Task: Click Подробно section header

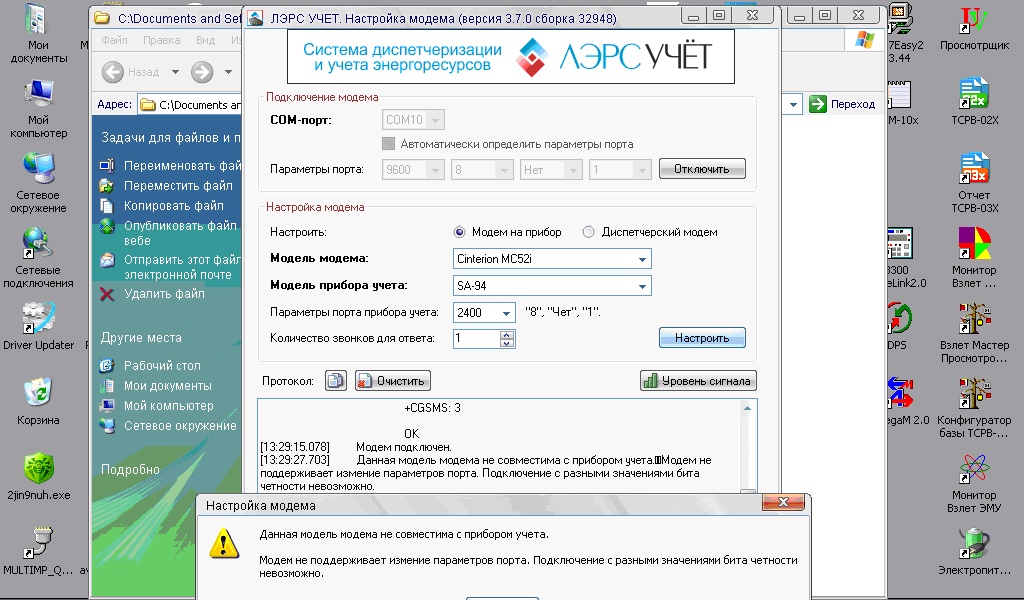Action: (131, 469)
